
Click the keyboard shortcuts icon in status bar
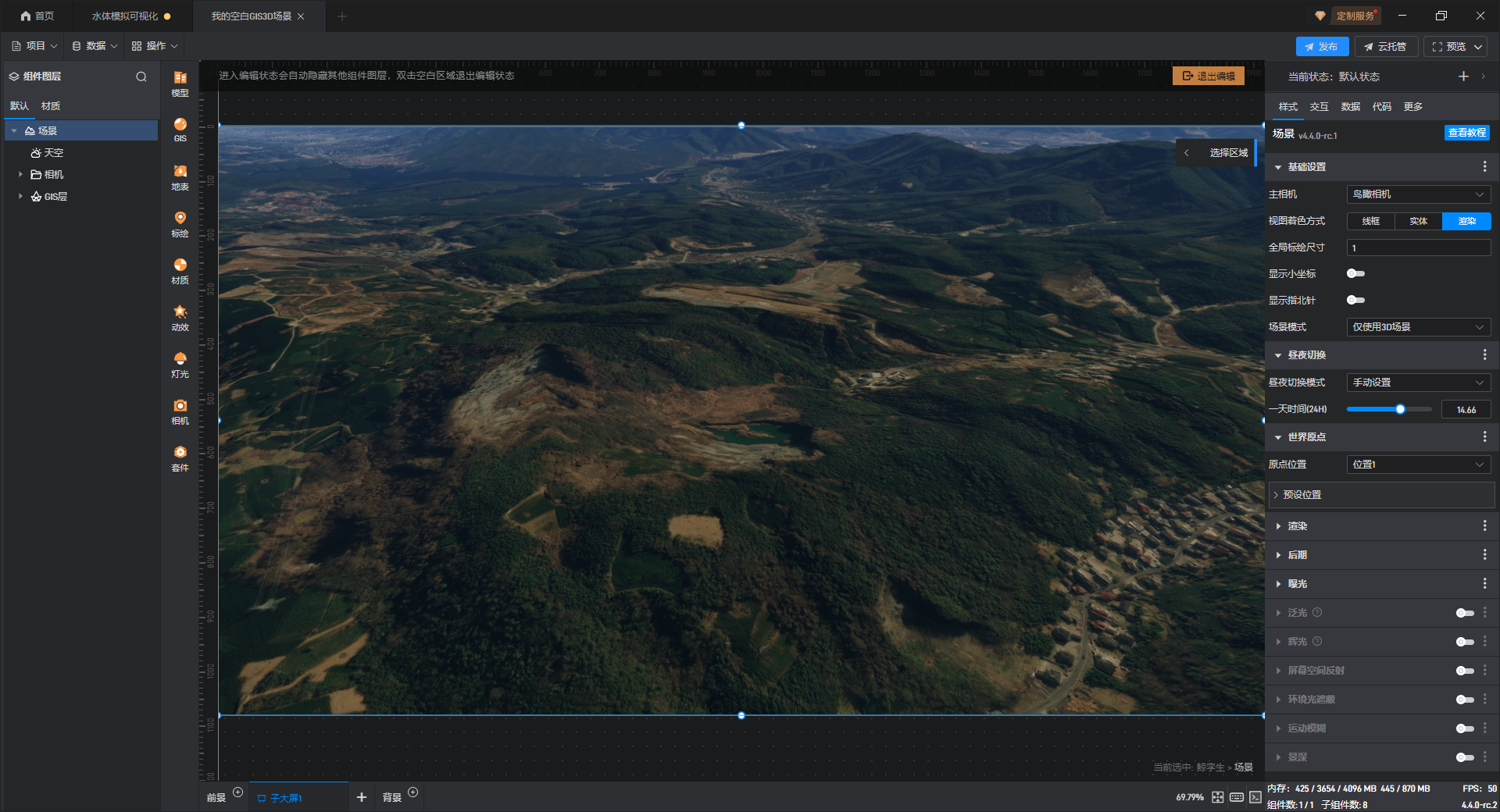point(1237,797)
